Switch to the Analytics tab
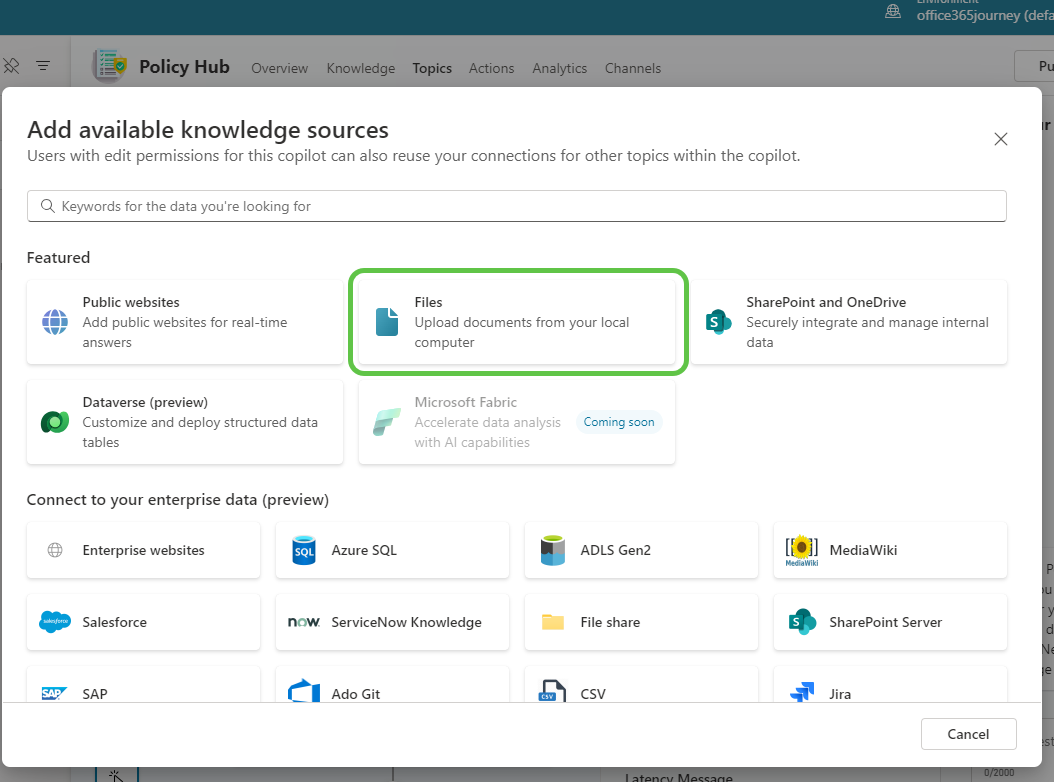This screenshot has height=782, width=1054. click(x=559, y=68)
